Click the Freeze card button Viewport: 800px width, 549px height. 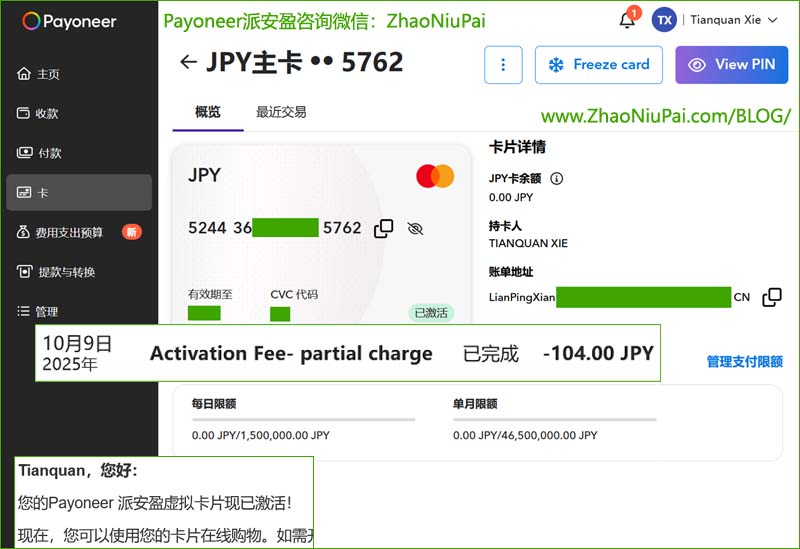[598, 65]
